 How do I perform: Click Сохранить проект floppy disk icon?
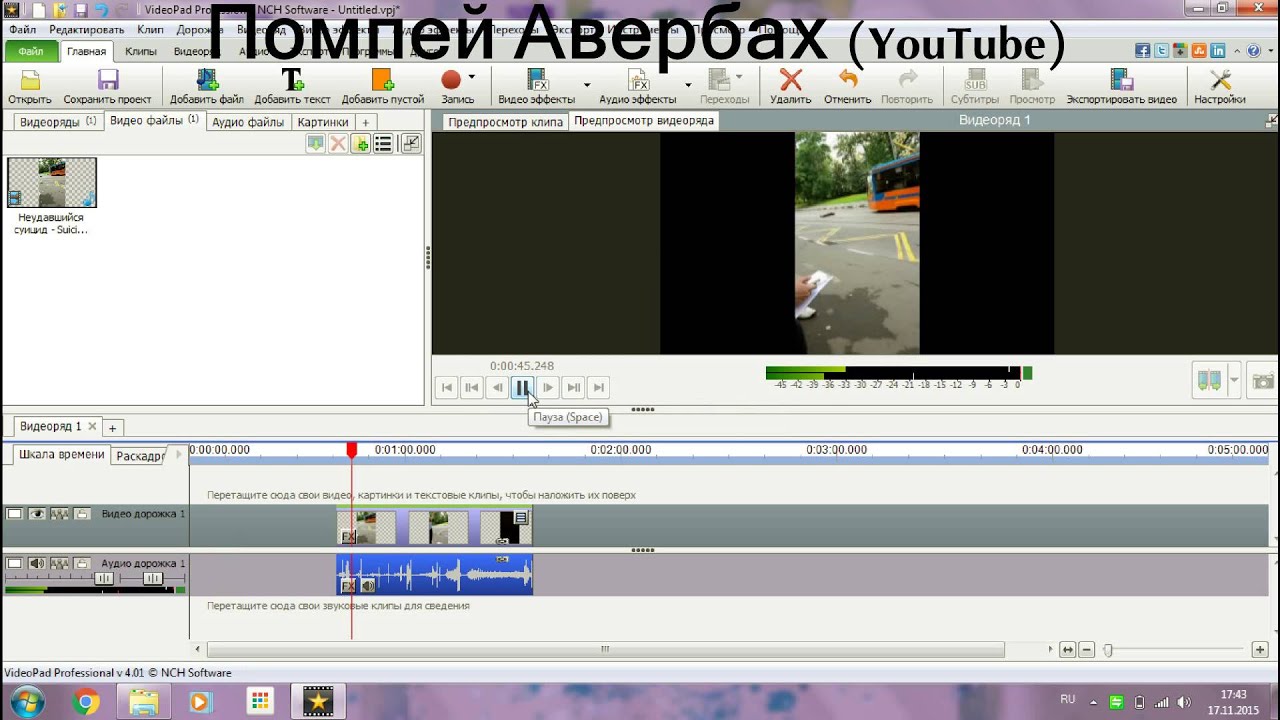107,80
